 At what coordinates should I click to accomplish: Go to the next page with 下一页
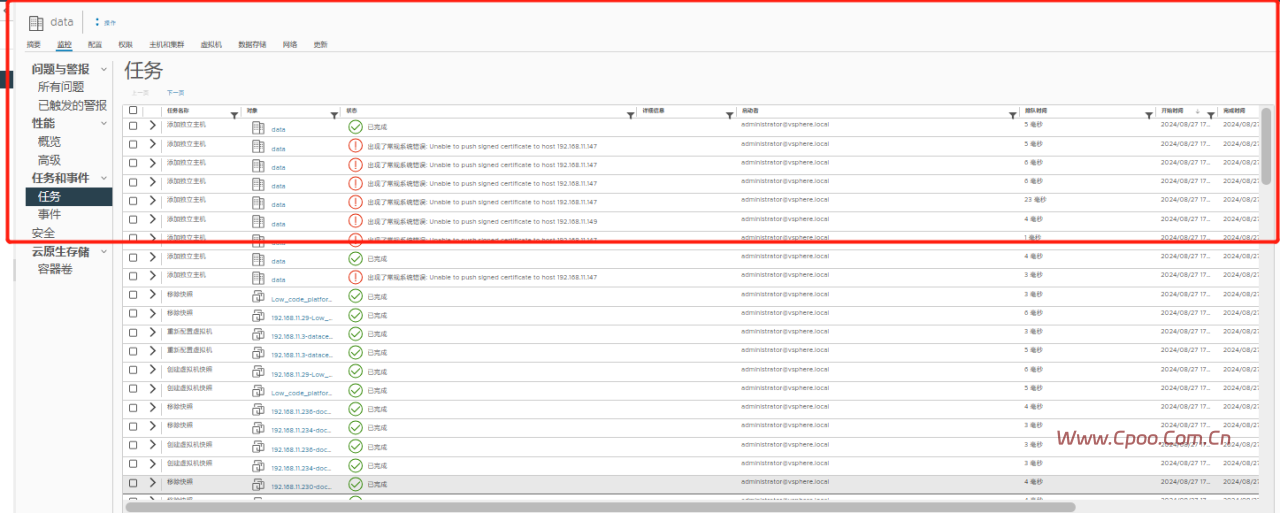(x=175, y=92)
